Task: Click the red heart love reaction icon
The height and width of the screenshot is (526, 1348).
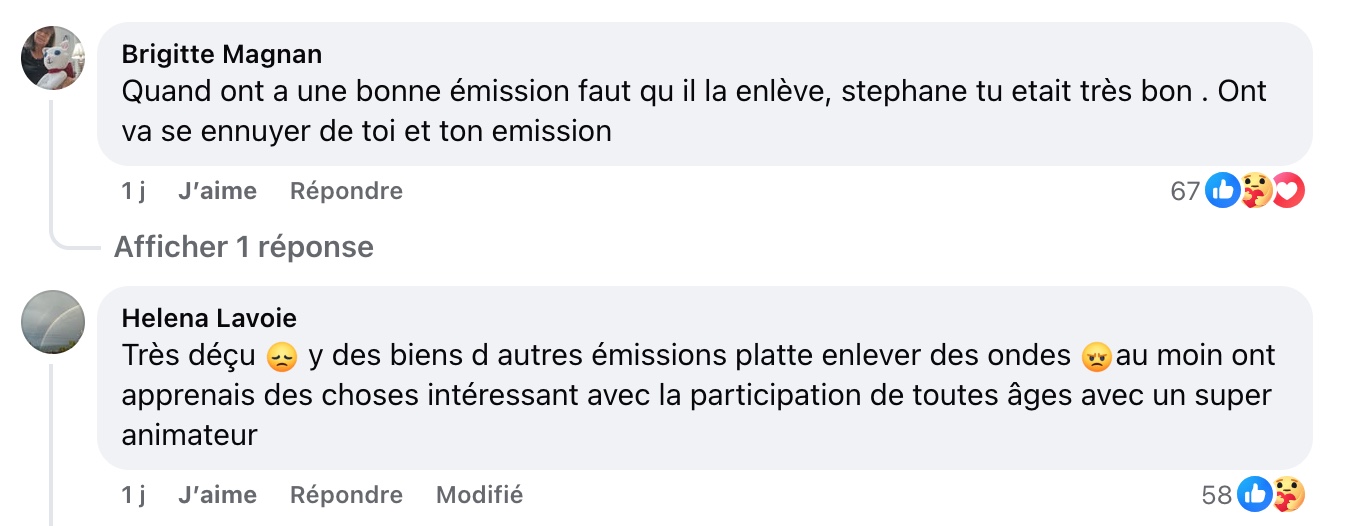Action: coord(1289,190)
